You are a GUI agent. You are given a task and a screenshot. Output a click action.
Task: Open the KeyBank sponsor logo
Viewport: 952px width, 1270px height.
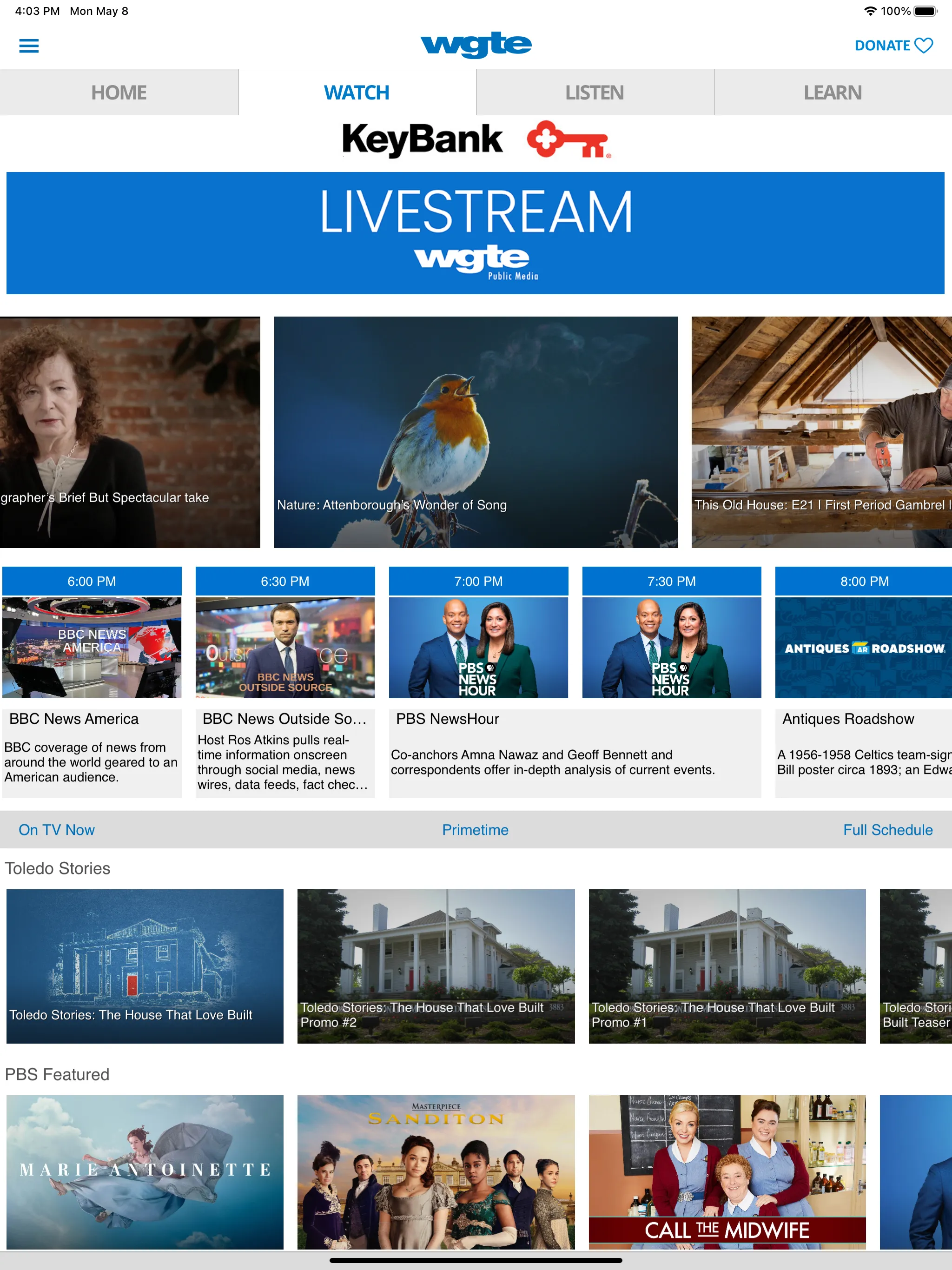[x=476, y=139]
